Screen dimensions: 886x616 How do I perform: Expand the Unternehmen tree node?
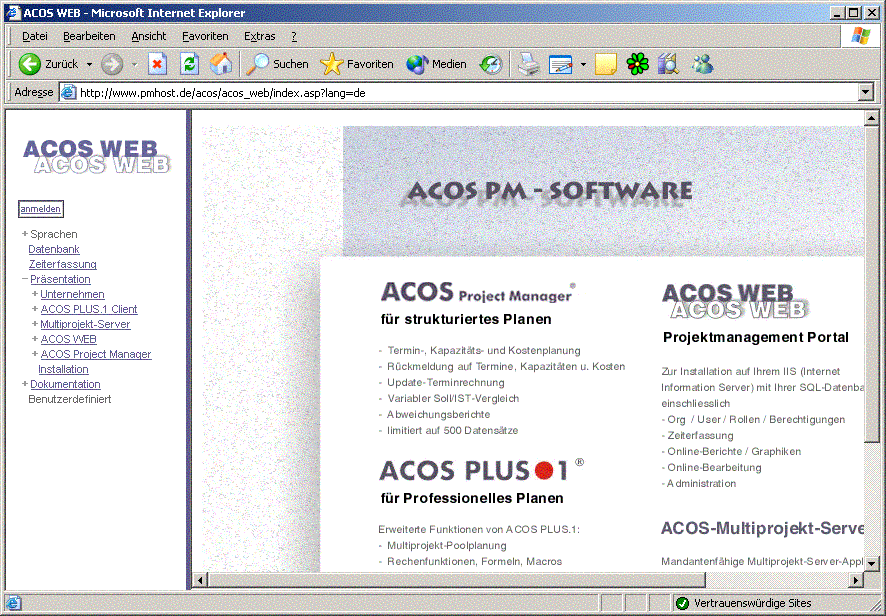tap(35, 293)
